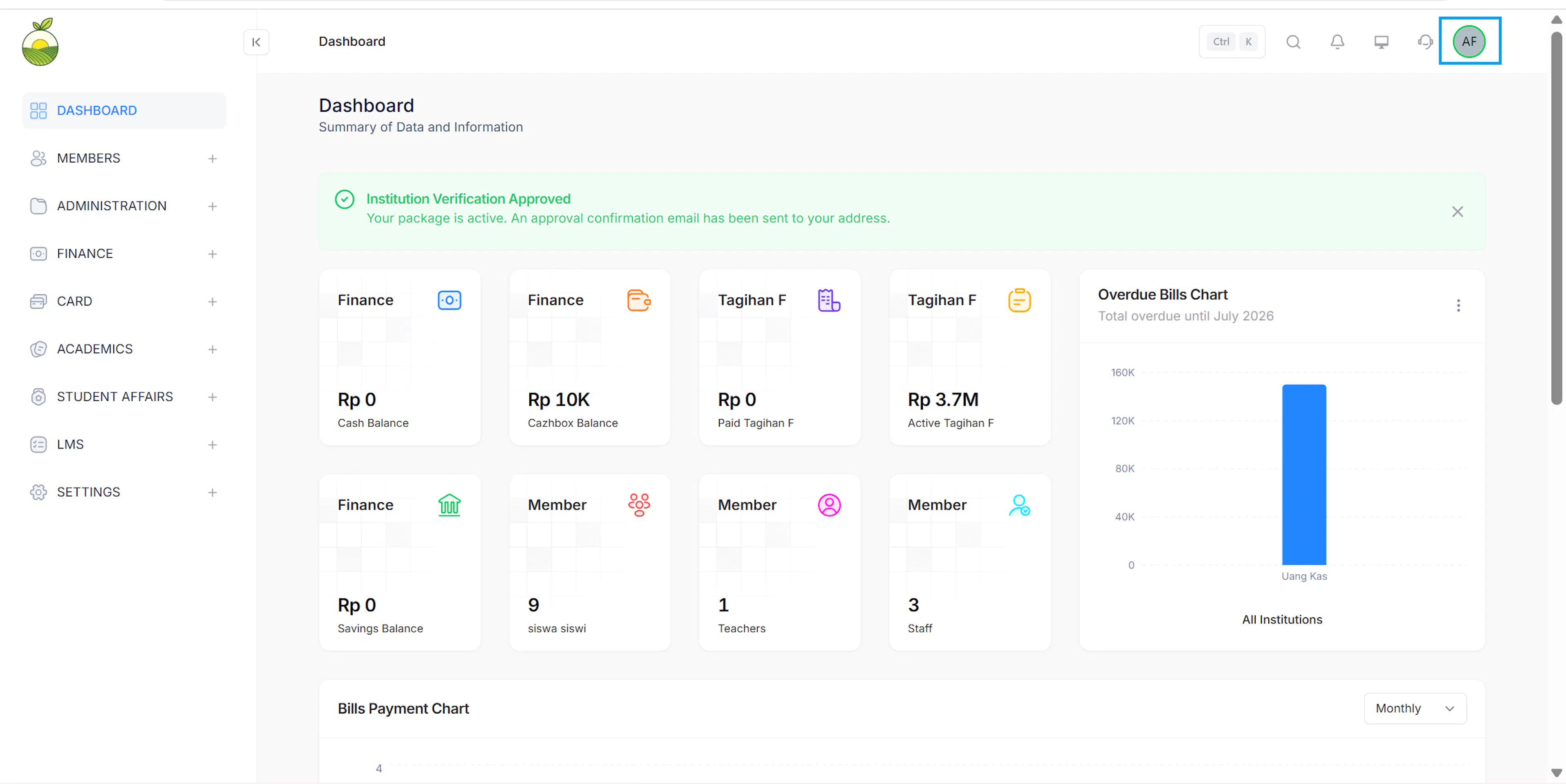The width and height of the screenshot is (1566, 784).
Task: Click the siswa siswi group icon
Action: tap(639, 505)
